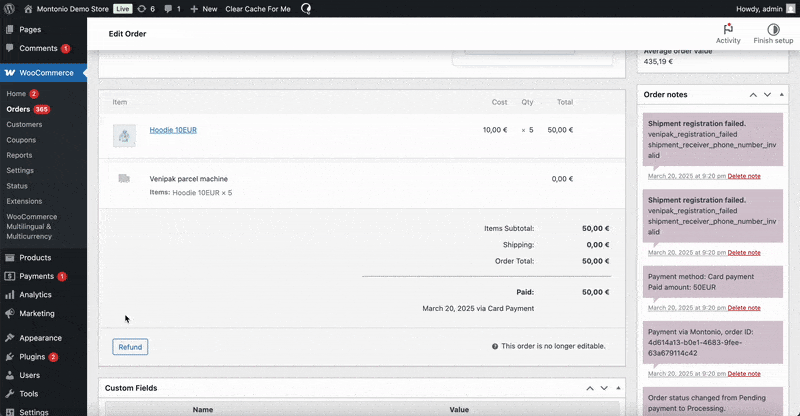The width and height of the screenshot is (800, 416).
Task: Click the plus New icon
Action: [x=194, y=9]
